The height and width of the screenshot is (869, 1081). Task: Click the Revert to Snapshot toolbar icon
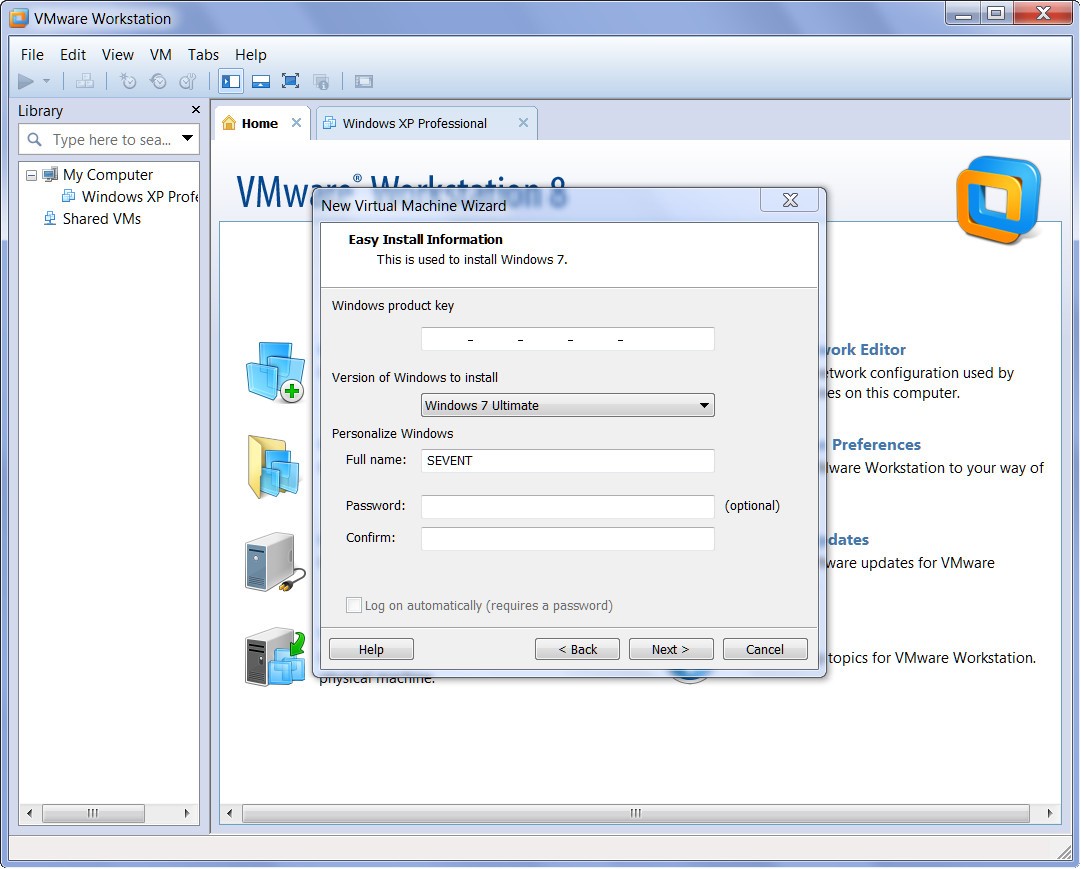click(158, 81)
